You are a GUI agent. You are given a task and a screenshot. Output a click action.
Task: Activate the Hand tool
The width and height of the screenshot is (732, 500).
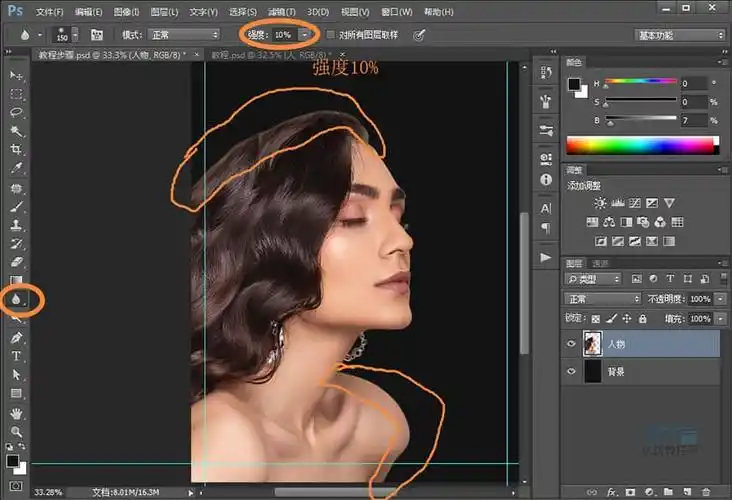(16, 413)
